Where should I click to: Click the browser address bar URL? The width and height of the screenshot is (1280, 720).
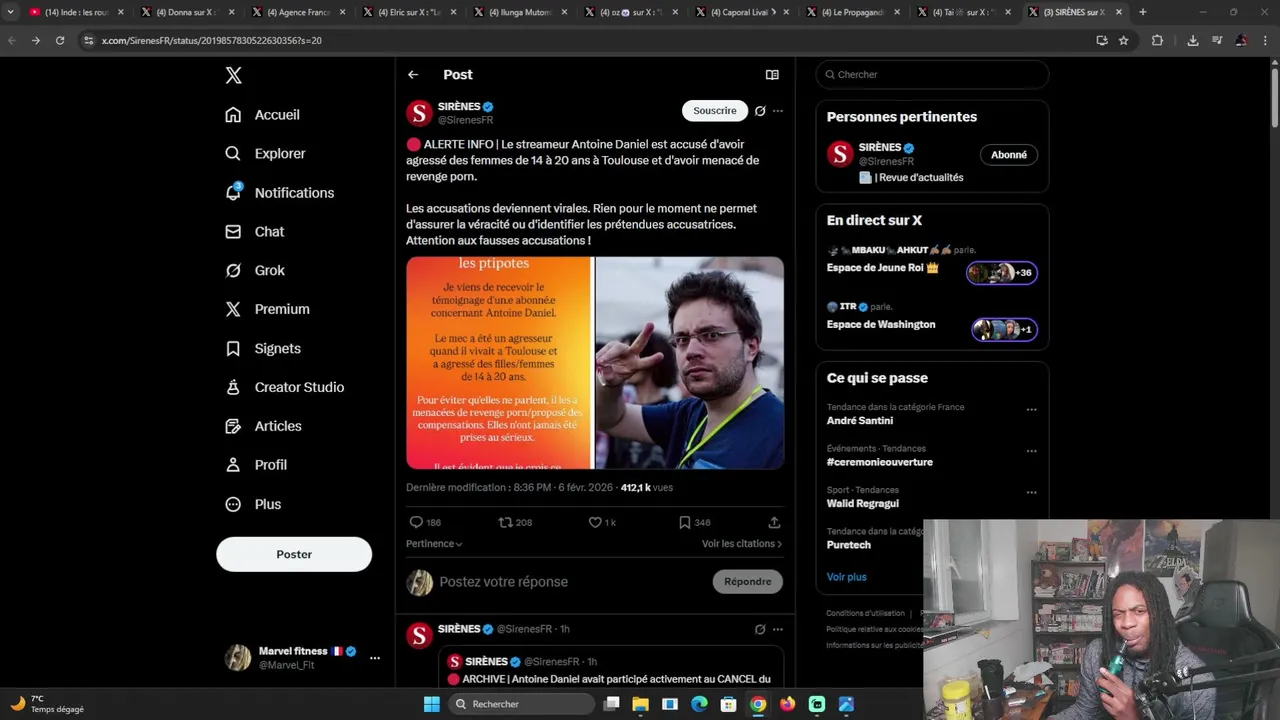pyautogui.click(x=212, y=41)
